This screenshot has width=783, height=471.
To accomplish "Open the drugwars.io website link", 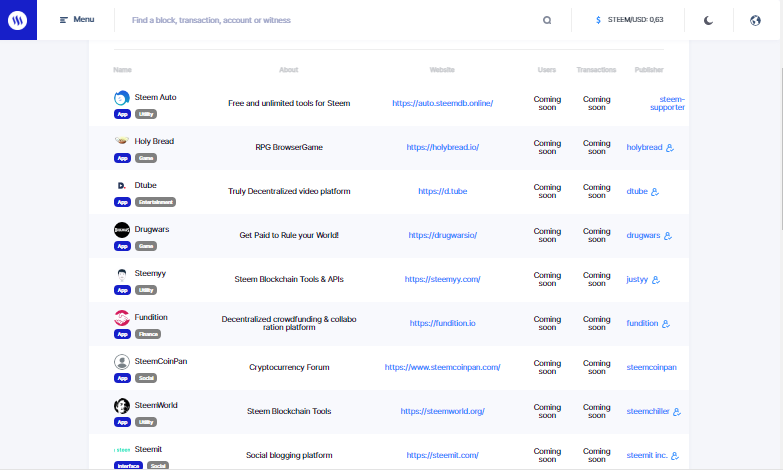I will pos(442,235).
